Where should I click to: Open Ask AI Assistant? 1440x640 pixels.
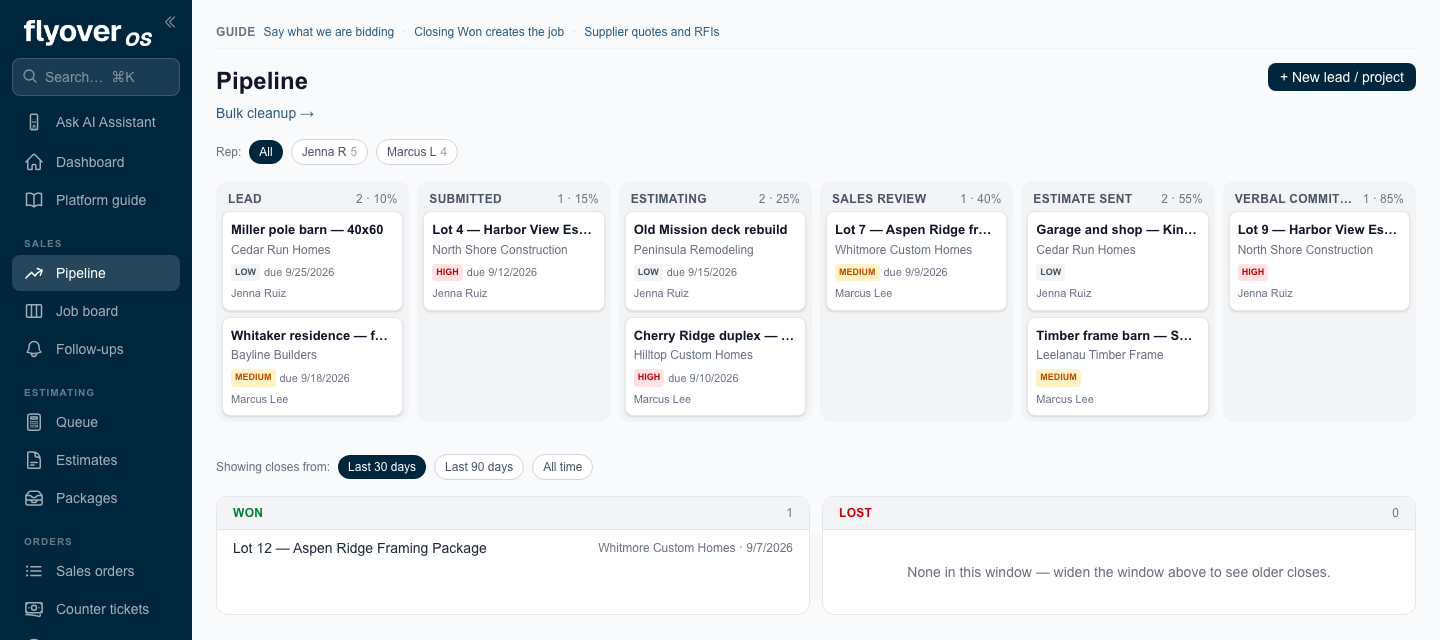click(x=96, y=122)
